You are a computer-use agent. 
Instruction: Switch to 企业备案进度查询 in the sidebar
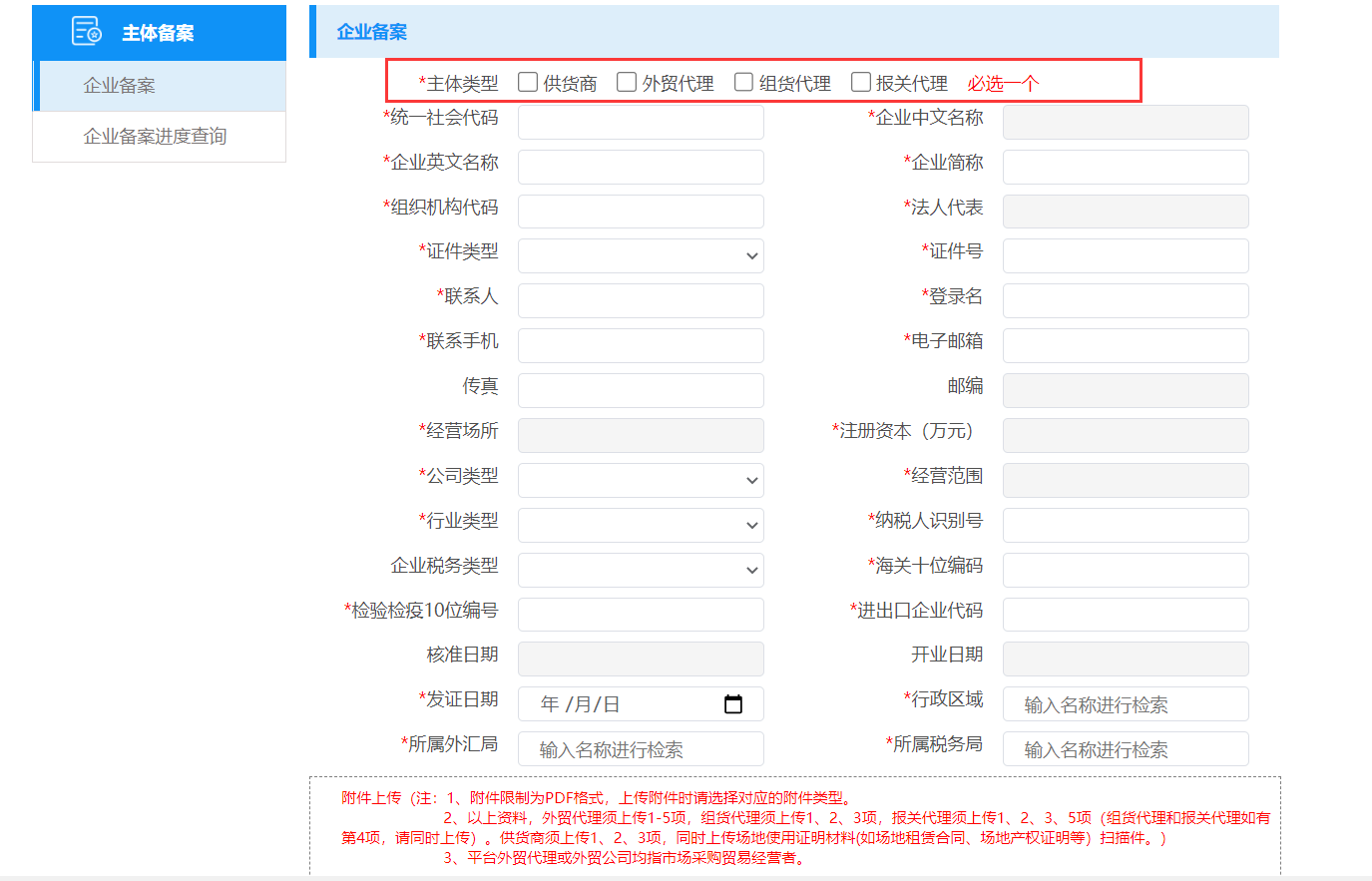(160, 137)
